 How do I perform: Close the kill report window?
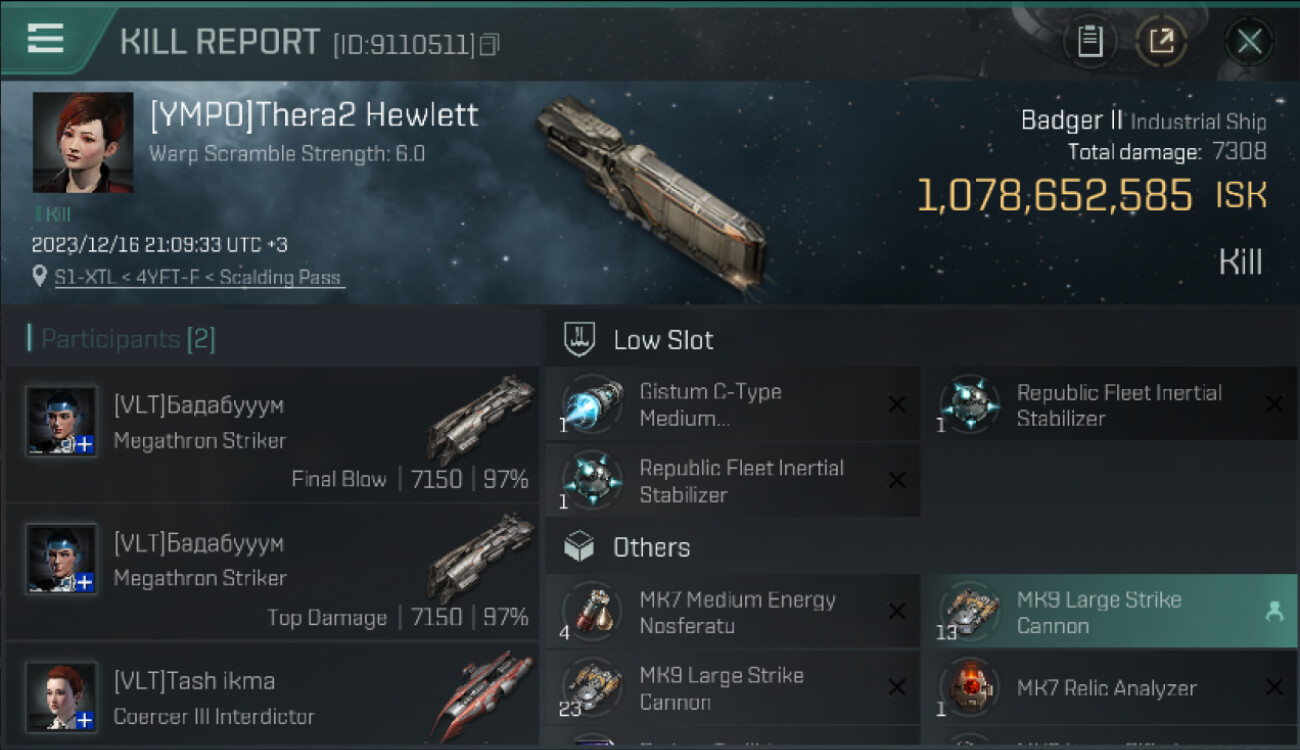point(1249,41)
